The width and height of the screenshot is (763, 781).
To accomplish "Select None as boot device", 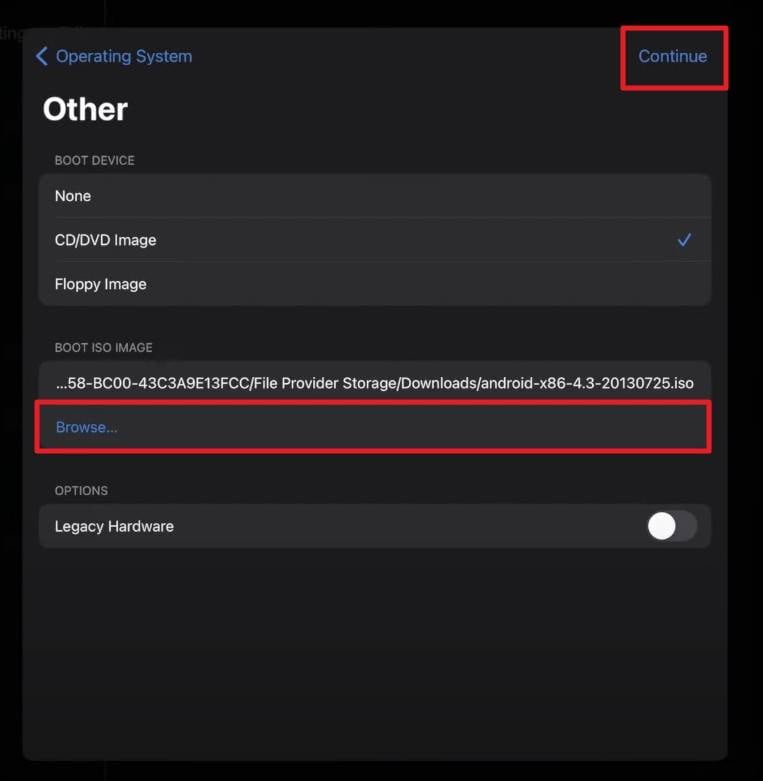I will click(x=73, y=196).
